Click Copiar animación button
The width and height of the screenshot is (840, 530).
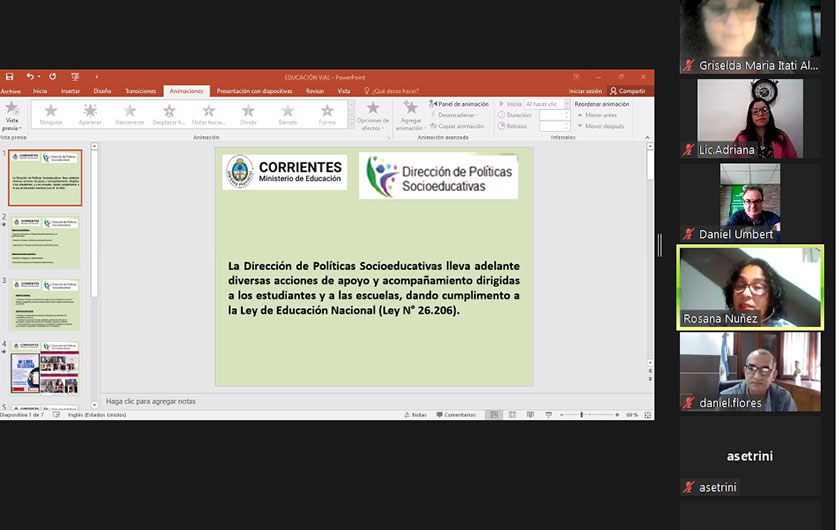458,126
